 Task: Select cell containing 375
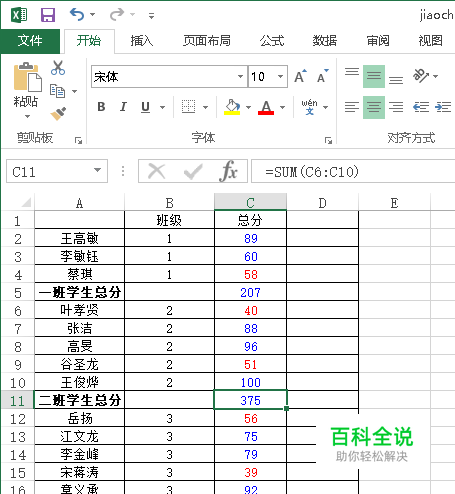coord(250,400)
